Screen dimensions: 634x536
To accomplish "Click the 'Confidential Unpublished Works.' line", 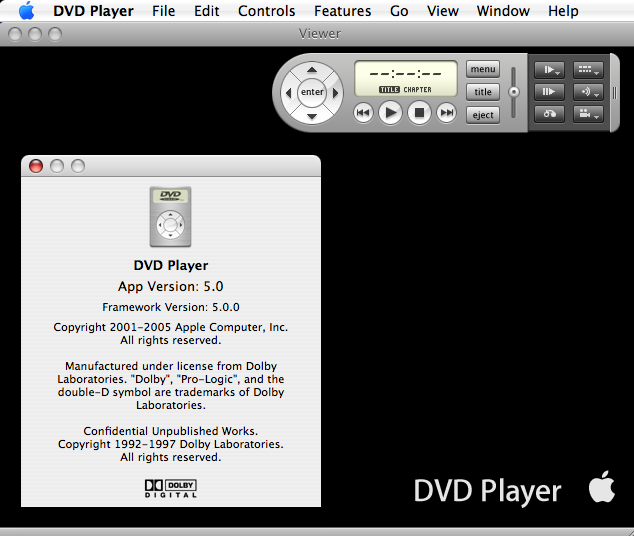I will click(171, 431).
